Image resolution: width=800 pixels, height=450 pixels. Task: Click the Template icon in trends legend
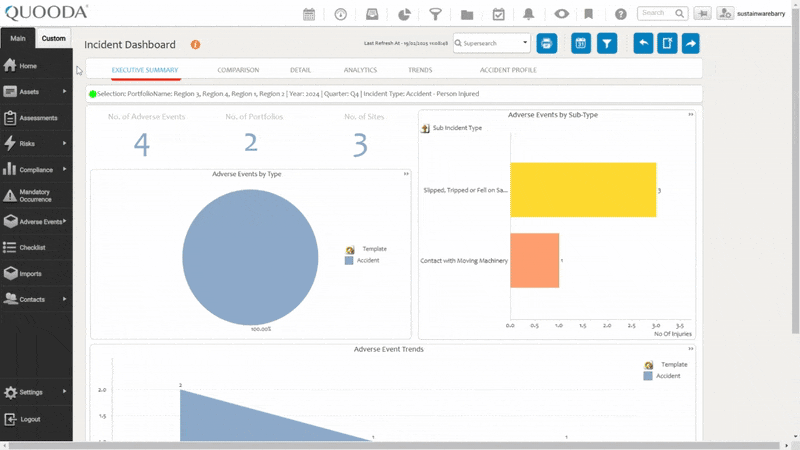click(648, 365)
